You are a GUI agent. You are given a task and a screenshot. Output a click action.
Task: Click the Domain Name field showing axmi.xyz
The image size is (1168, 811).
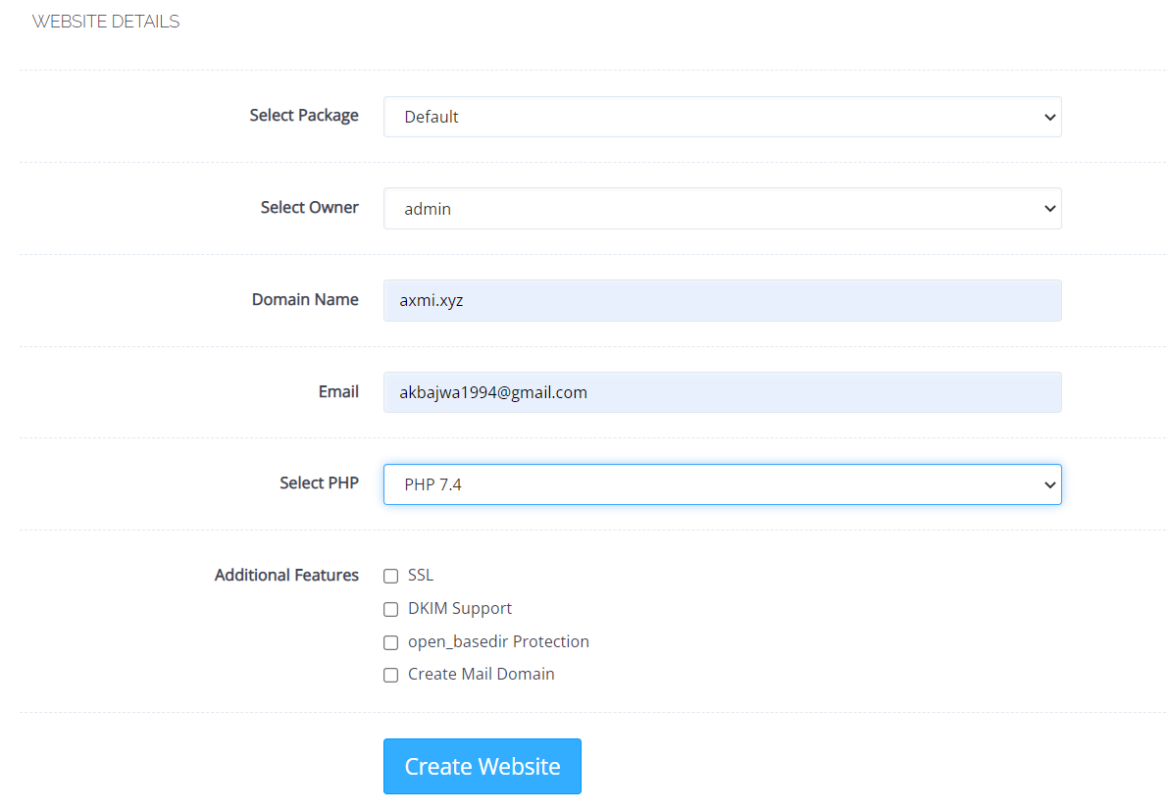[x=722, y=300]
